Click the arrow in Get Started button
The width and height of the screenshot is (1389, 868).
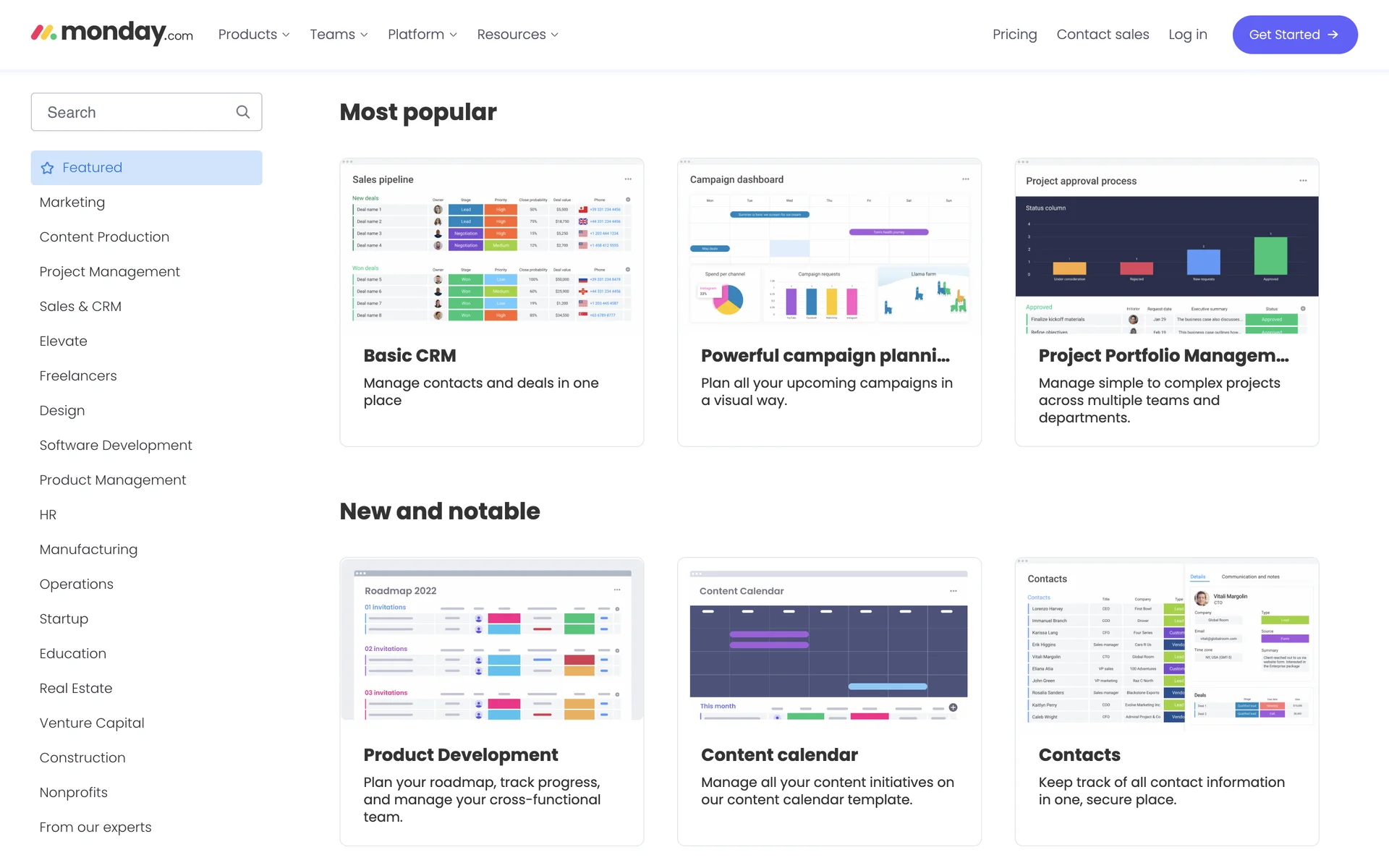(1333, 35)
